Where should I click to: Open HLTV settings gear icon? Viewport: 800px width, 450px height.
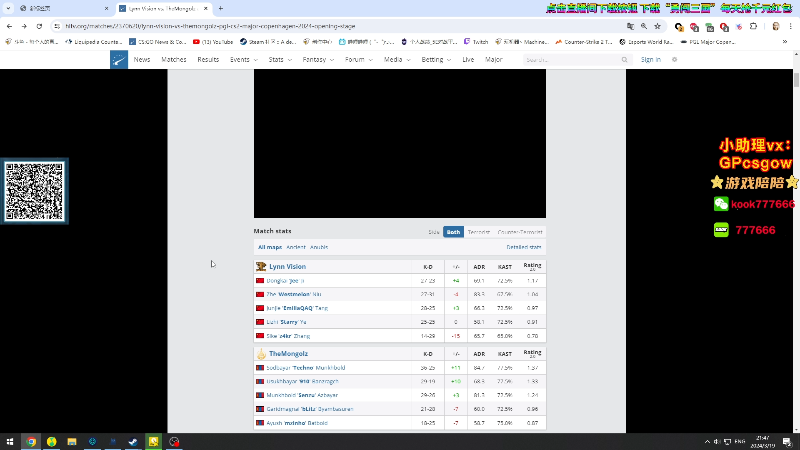tap(674, 60)
